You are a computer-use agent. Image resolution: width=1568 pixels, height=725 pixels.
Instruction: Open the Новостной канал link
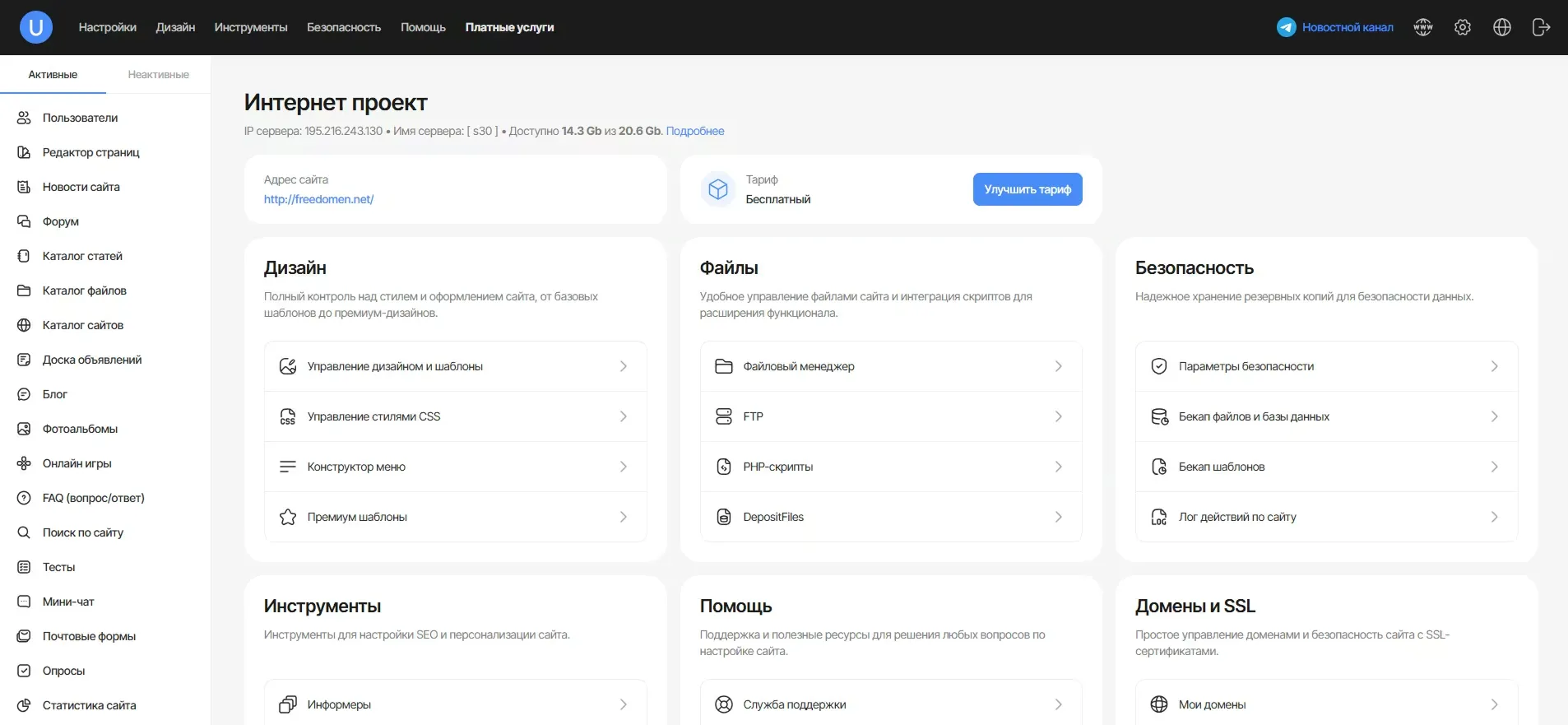[1348, 27]
